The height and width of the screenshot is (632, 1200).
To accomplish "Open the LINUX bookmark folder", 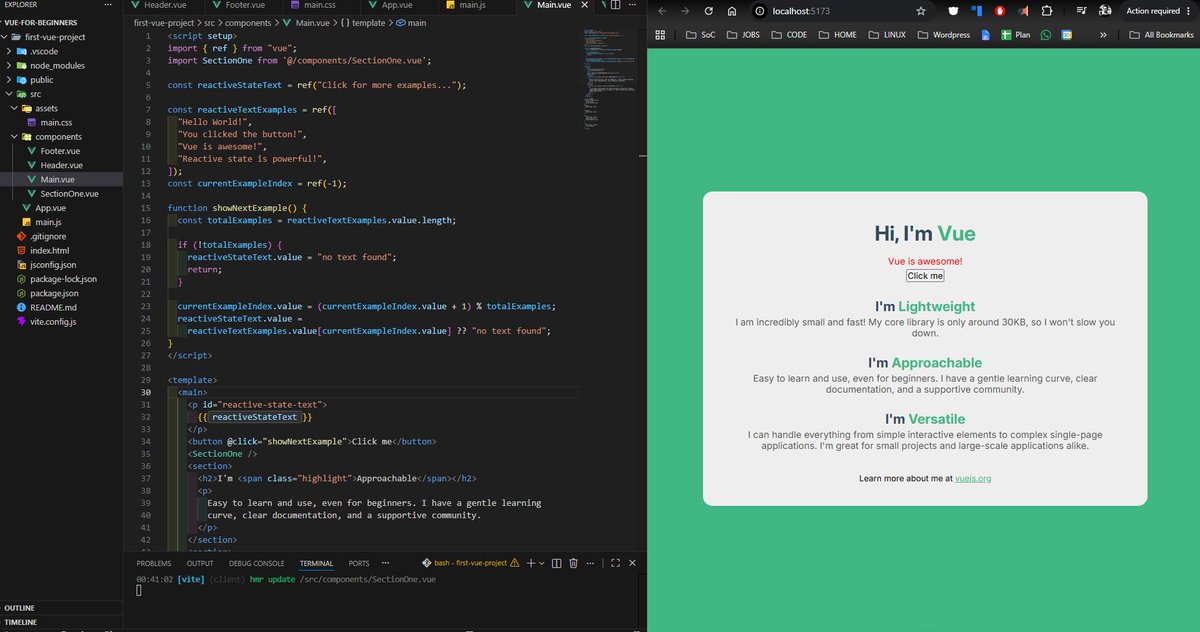I will pos(887,35).
